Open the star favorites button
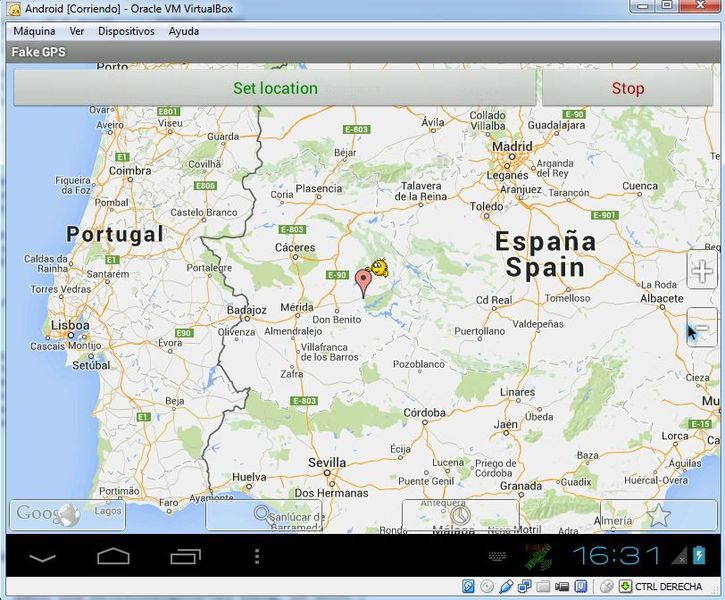Screen dimensions: 725x600 (x=658, y=514)
